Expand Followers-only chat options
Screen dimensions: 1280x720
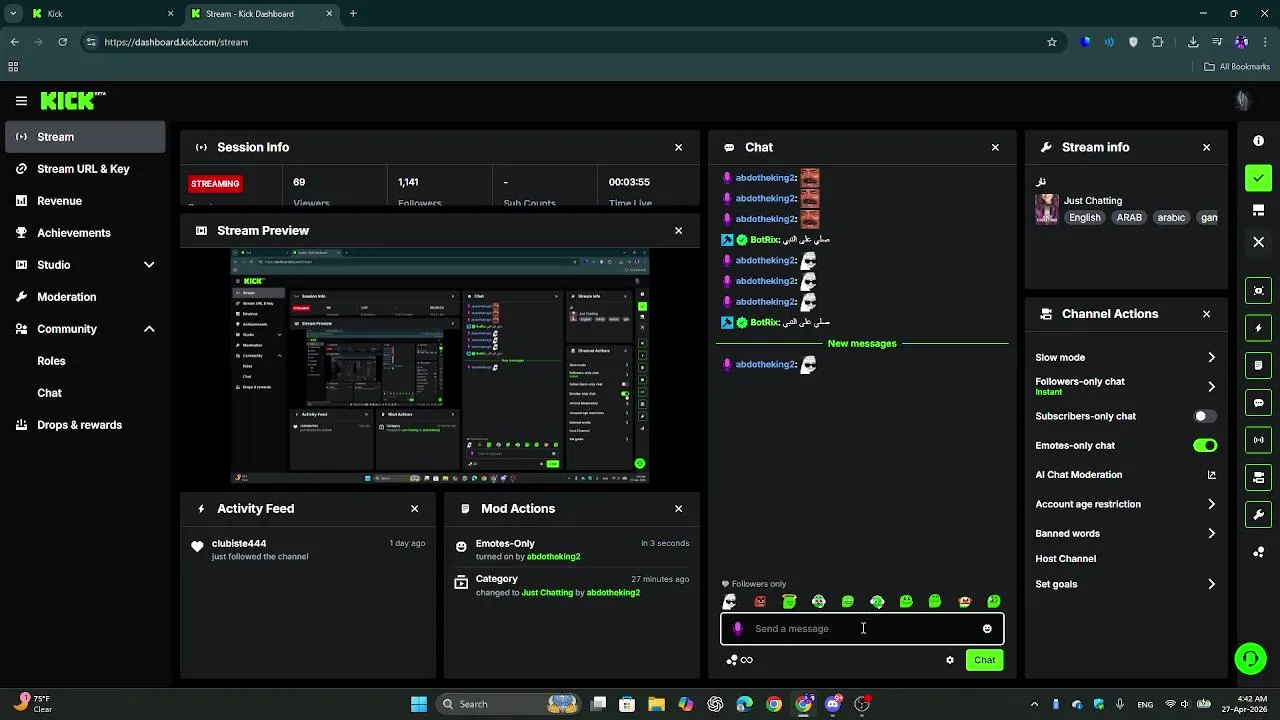[x=1211, y=386]
